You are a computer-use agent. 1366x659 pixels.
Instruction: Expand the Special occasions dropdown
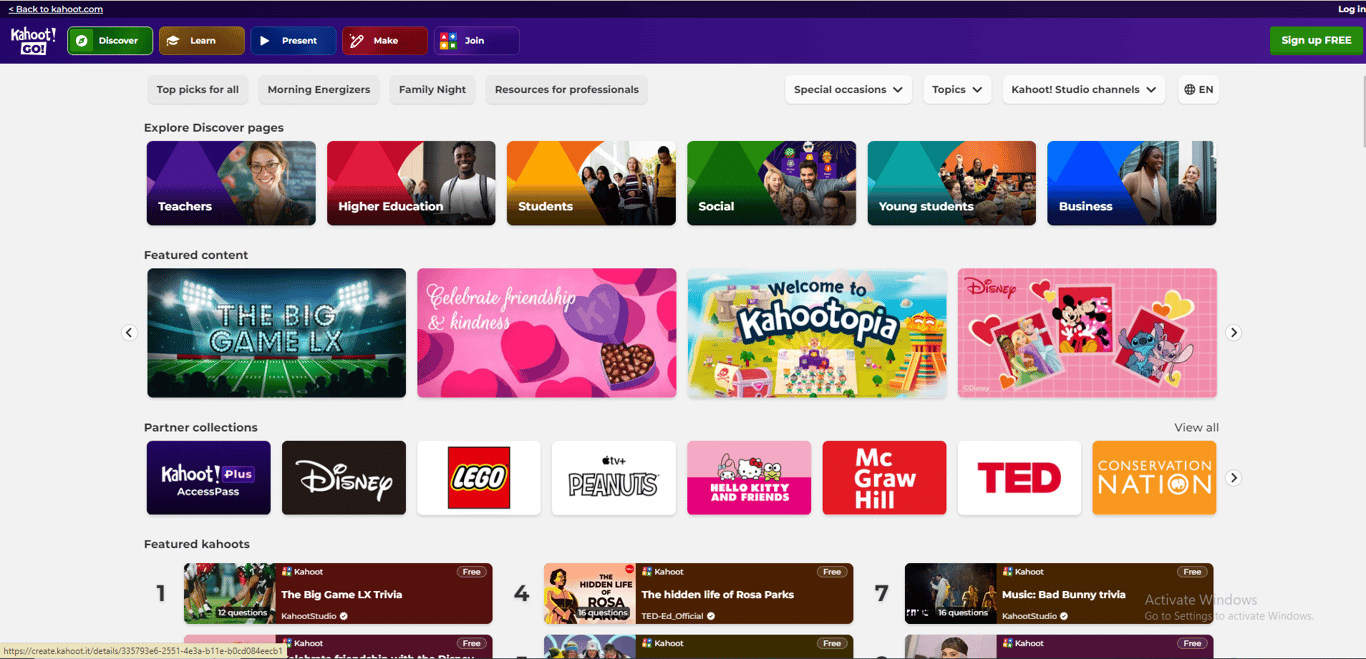848,90
